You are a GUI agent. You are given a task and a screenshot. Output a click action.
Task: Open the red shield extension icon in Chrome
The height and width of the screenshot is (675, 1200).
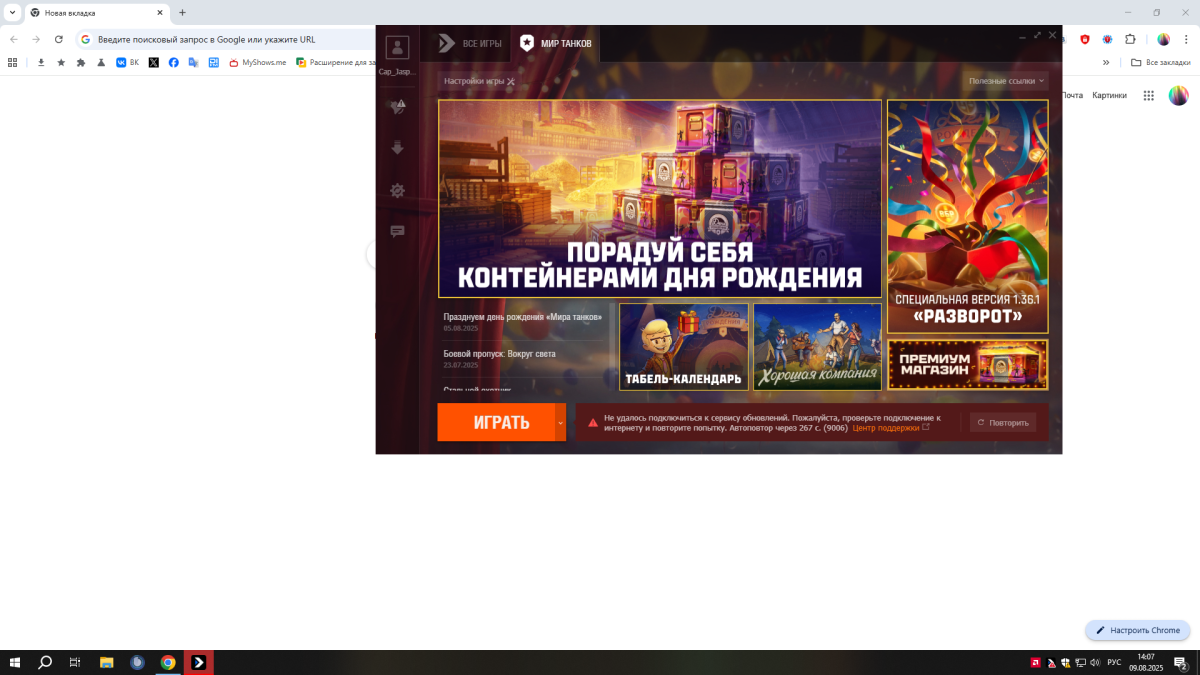pyautogui.click(x=1086, y=39)
